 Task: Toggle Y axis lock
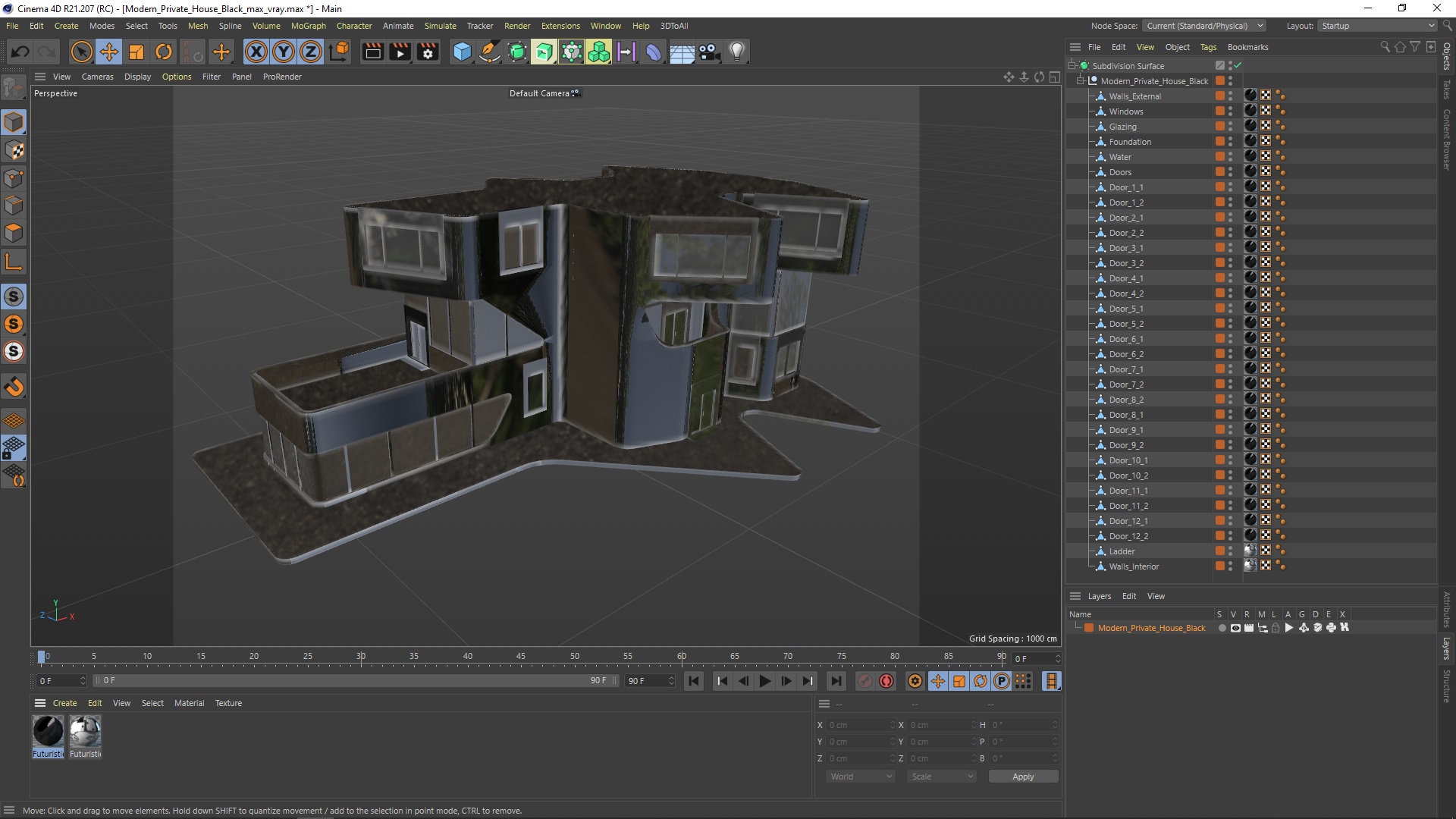(x=284, y=52)
